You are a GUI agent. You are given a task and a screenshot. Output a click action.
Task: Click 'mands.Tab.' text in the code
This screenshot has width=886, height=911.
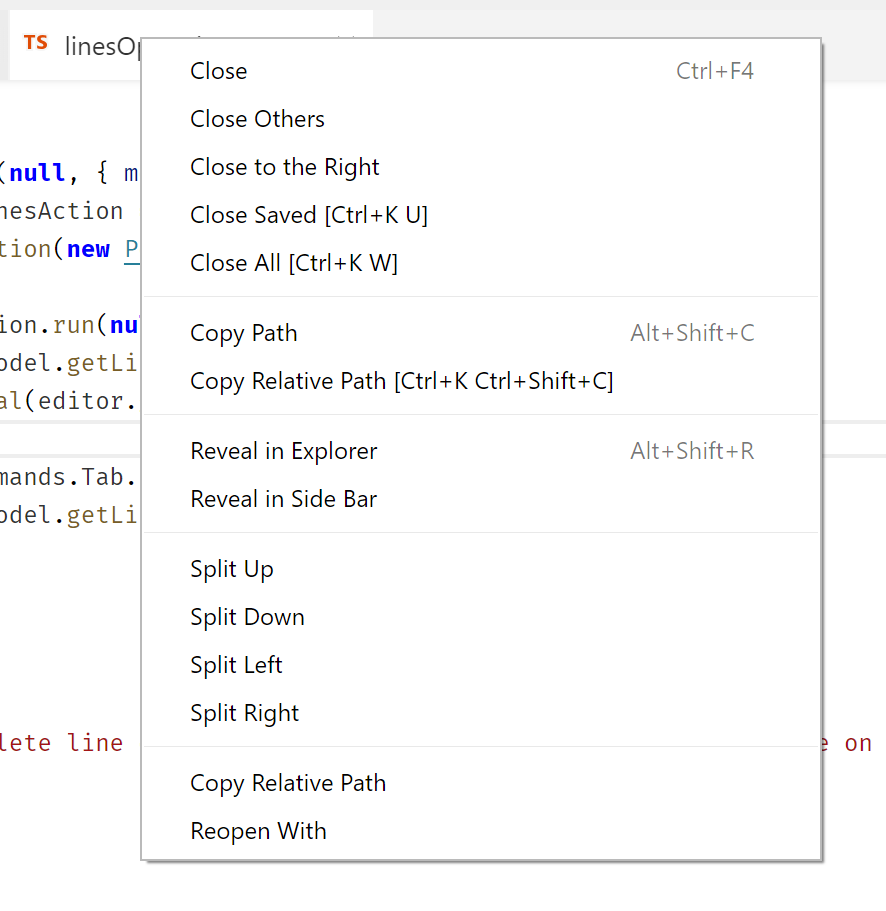[x=69, y=477]
